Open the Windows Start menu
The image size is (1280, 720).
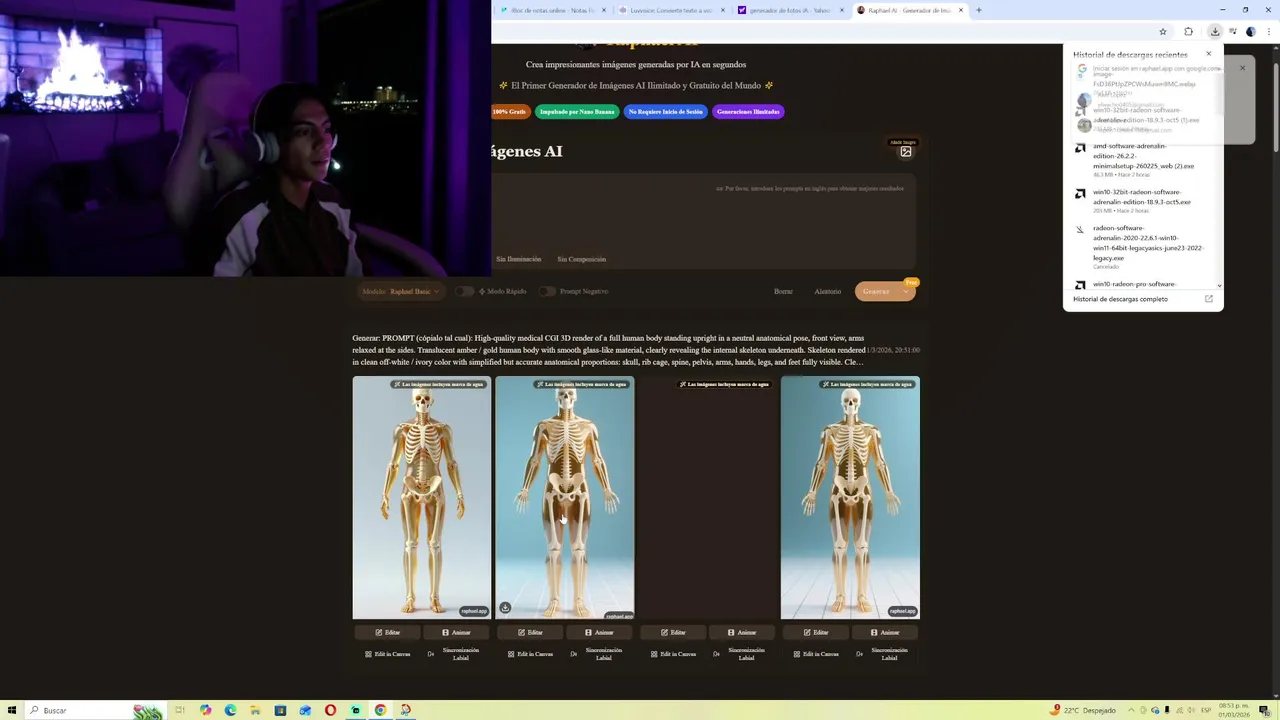(11, 710)
